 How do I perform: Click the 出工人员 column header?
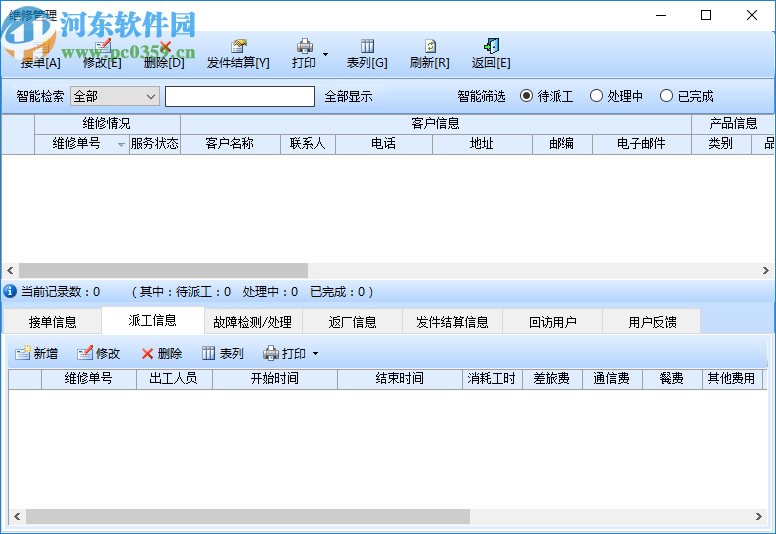[x=174, y=379]
